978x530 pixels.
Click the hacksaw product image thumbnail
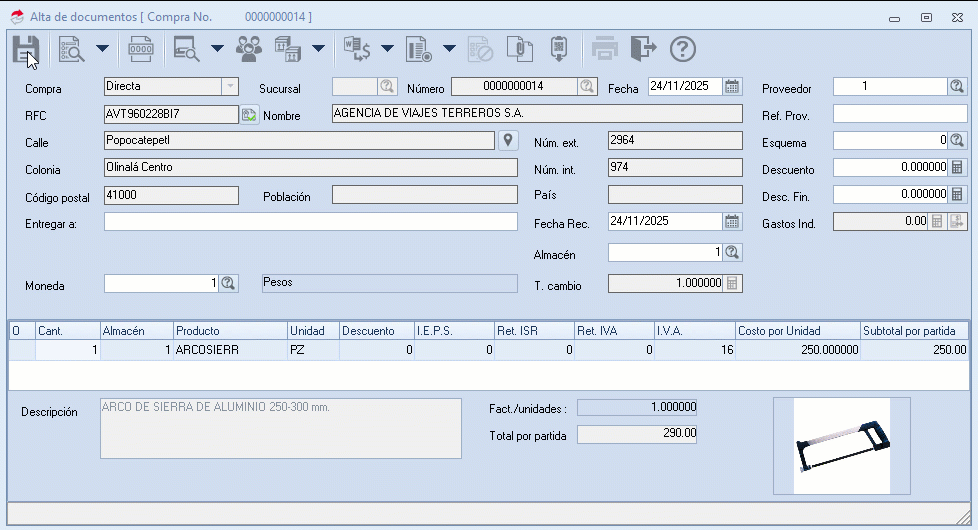[841, 446]
